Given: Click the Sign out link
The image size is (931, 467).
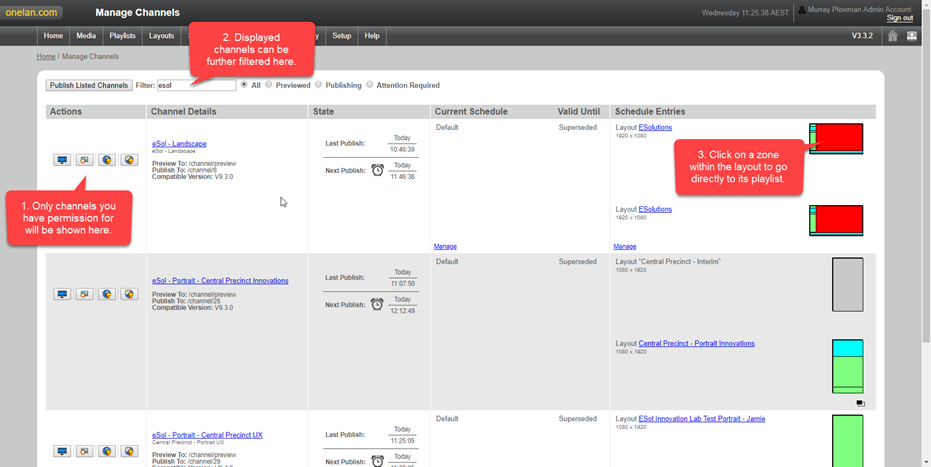Looking at the screenshot, I should coord(899,18).
